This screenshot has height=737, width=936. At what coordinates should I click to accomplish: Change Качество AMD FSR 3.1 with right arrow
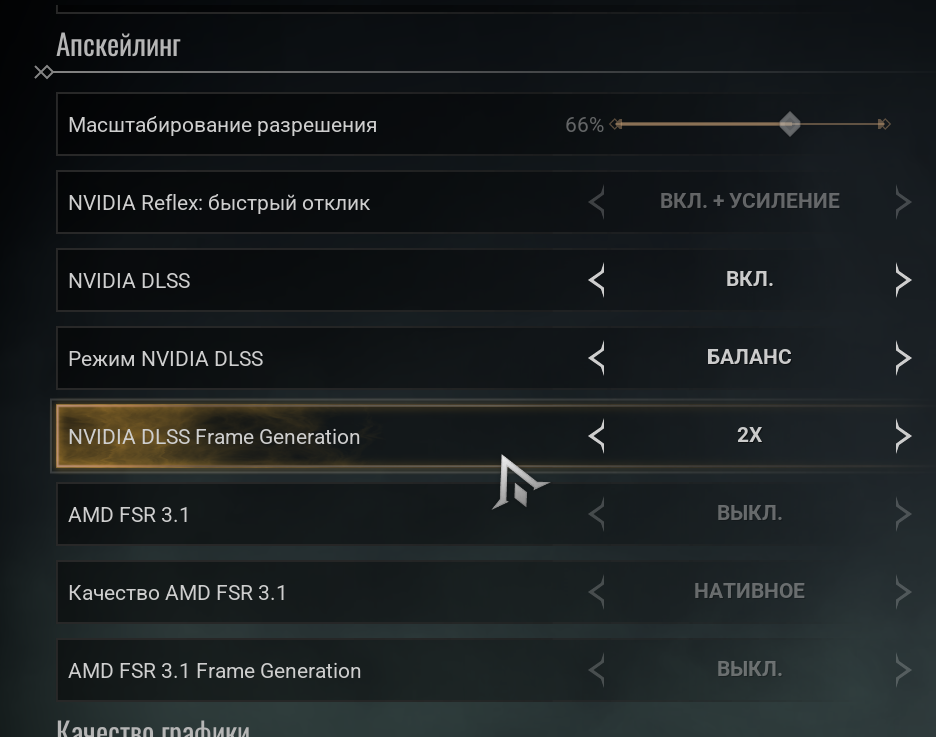[x=903, y=592]
